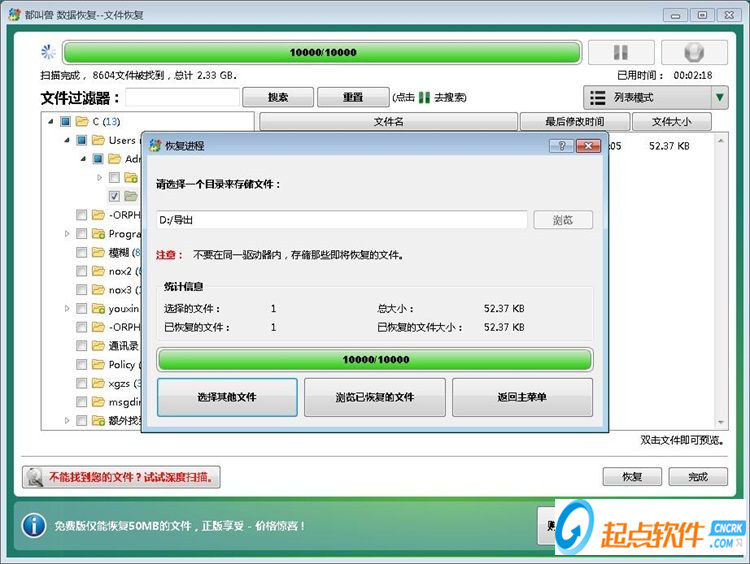This screenshot has height=564, width=750.
Task: Expand the Progra... folder node
Action: point(67,233)
